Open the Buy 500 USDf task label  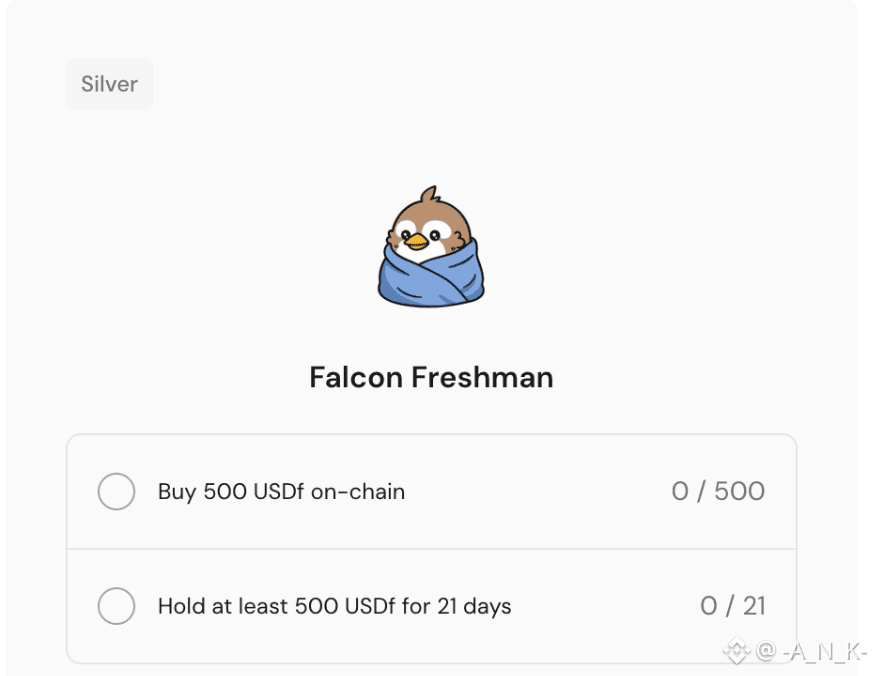(x=281, y=491)
